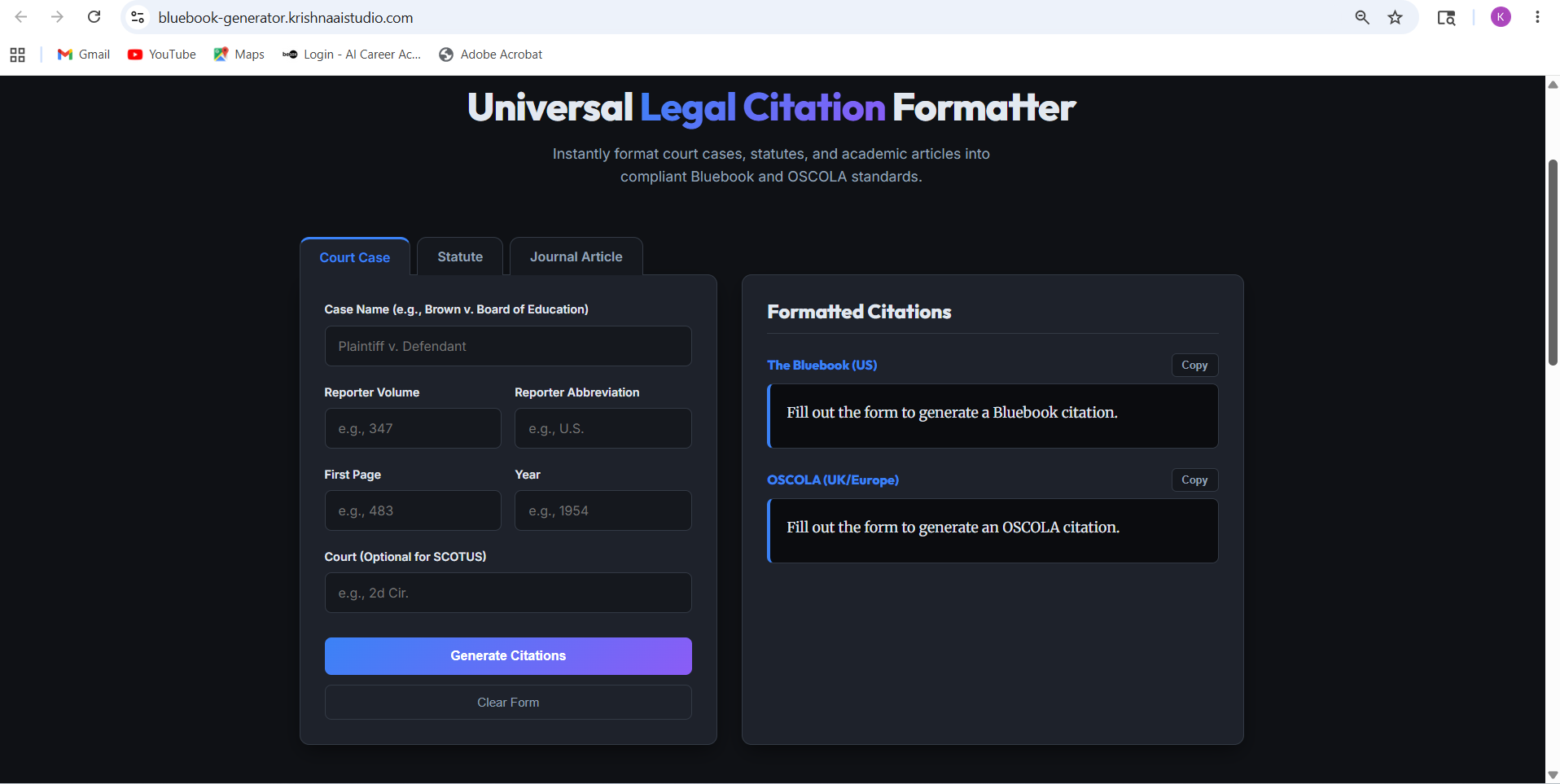The height and width of the screenshot is (784, 1560).
Task: Click the Formatted Citations heading
Action: 859,312
